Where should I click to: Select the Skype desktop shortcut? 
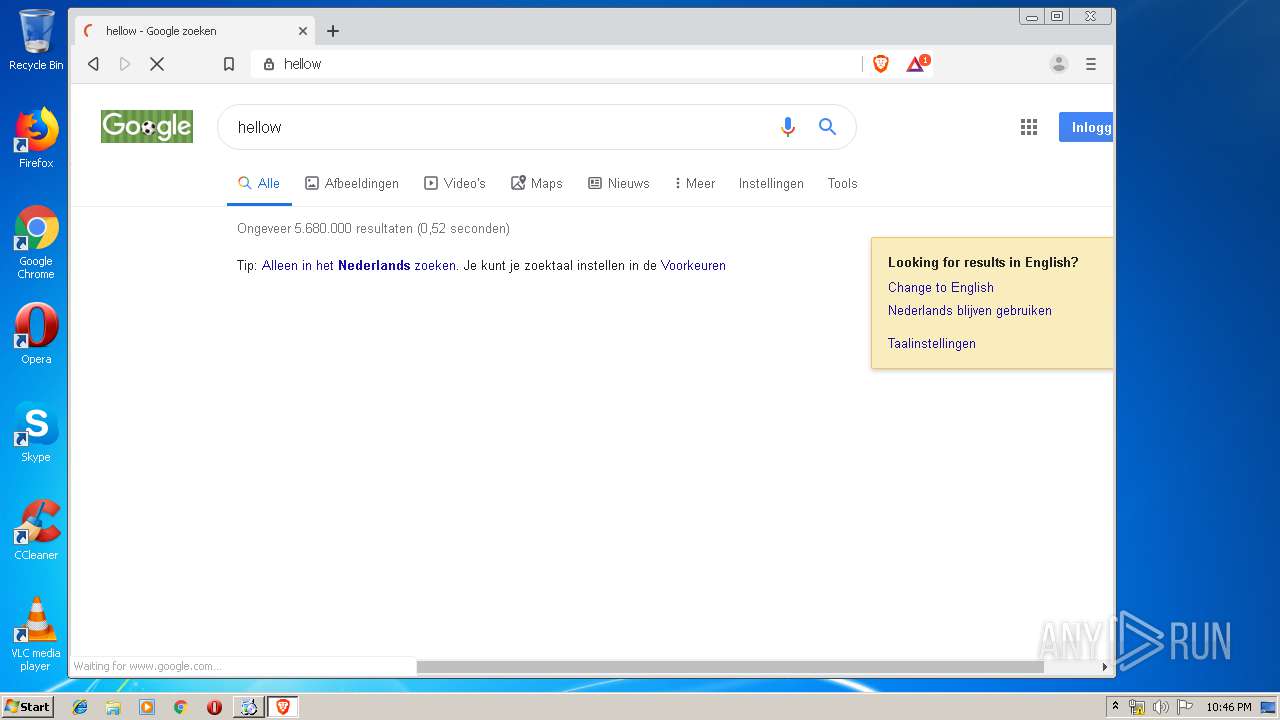[36, 432]
